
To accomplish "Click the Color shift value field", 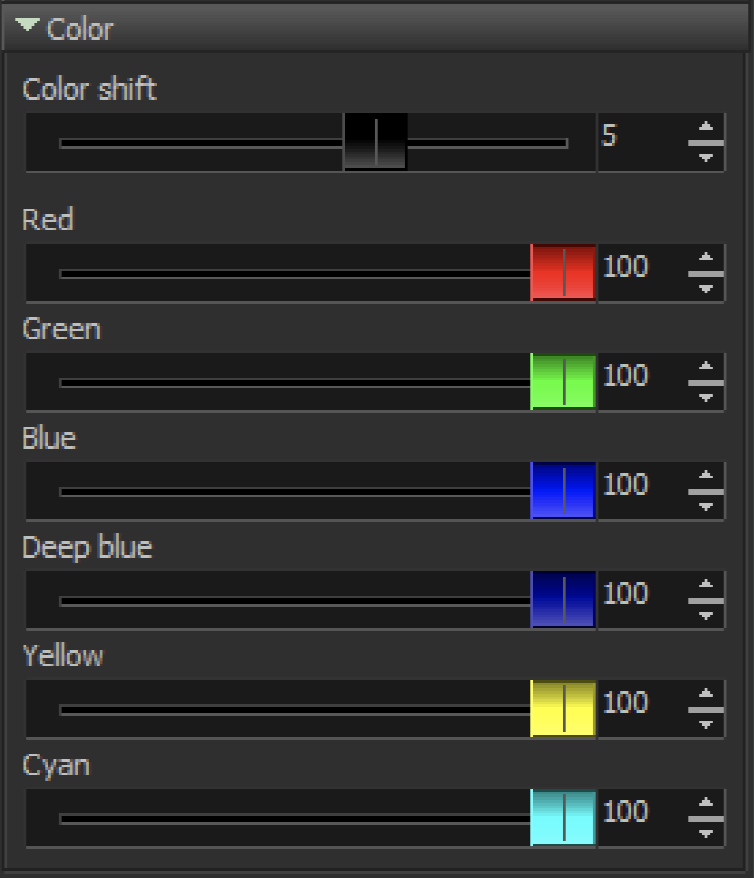I will (643, 142).
